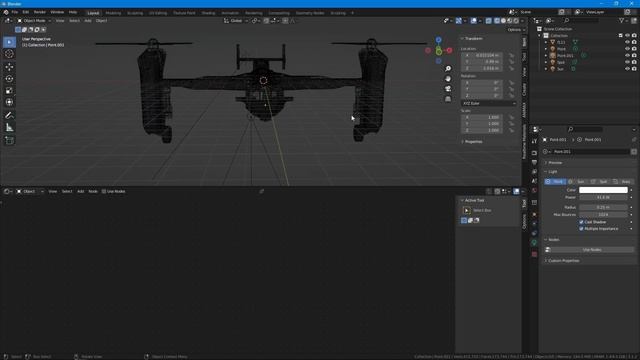
Task: Open the XYZ Euler rotation mode dropdown
Action: pos(488,104)
